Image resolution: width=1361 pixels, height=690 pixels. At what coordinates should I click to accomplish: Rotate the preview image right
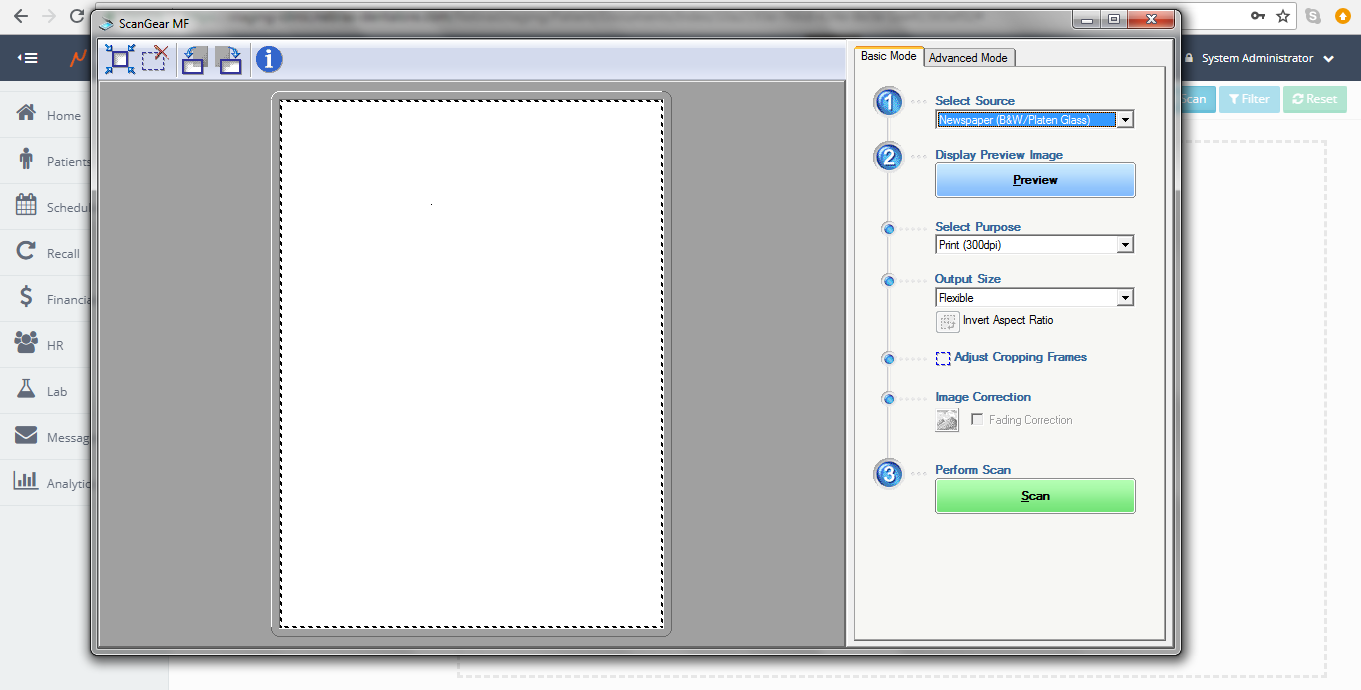click(x=229, y=60)
